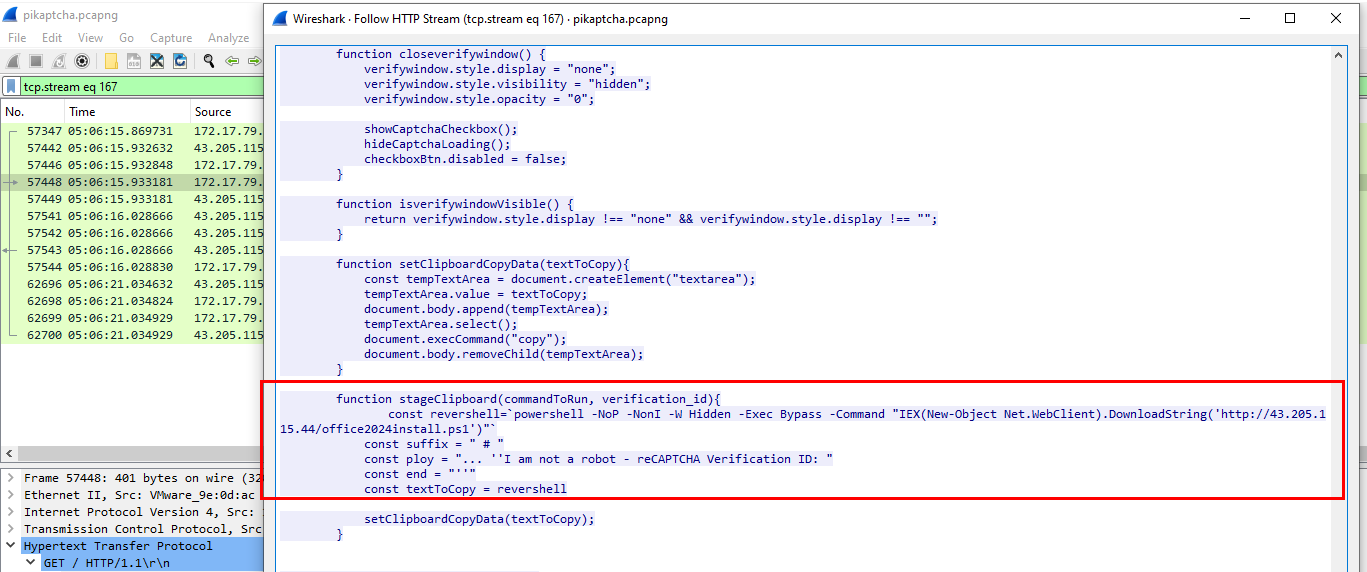Click time cell 05:06:21.034632
Image resolution: width=1367 pixels, height=572 pixels.
[120, 284]
